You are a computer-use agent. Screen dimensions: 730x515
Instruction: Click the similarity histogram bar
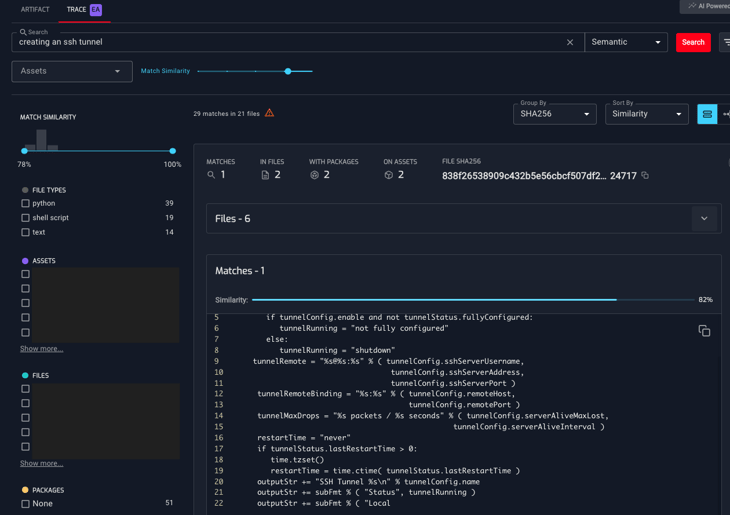tap(41, 140)
